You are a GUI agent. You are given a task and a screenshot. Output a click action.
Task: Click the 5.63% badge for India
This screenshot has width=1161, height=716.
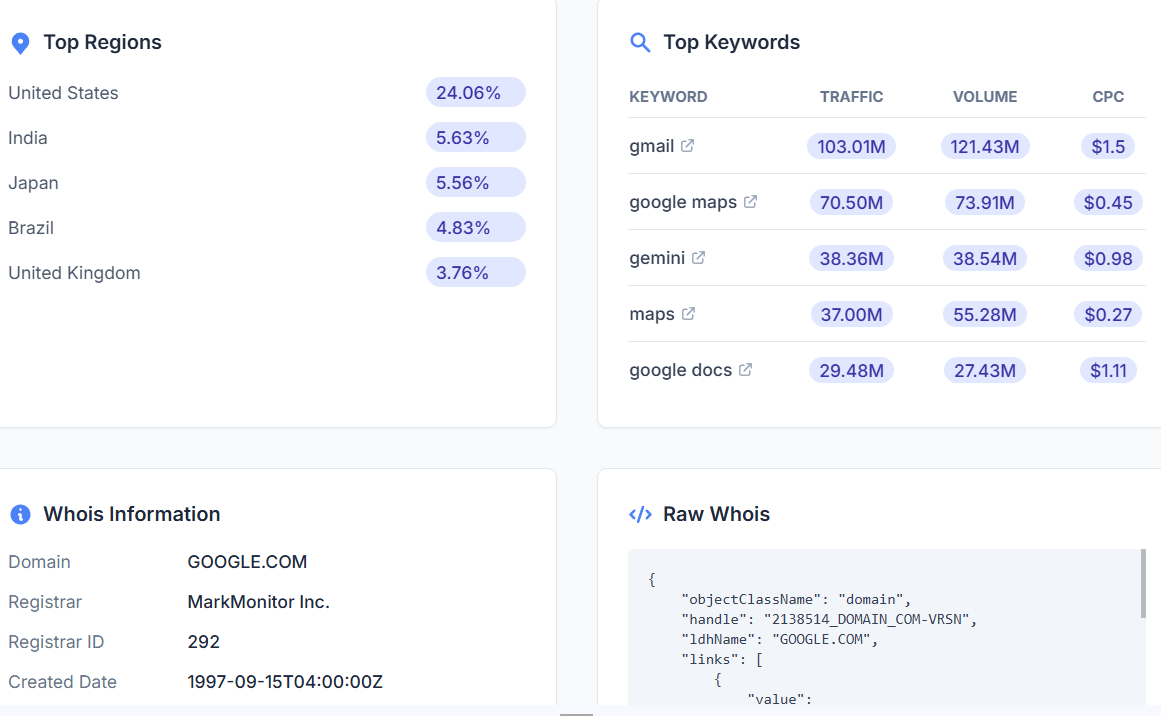click(x=475, y=137)
